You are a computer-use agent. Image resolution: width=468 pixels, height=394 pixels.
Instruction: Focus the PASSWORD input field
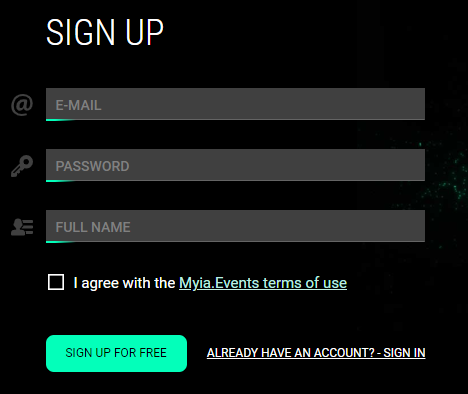(x=235, y=165)
